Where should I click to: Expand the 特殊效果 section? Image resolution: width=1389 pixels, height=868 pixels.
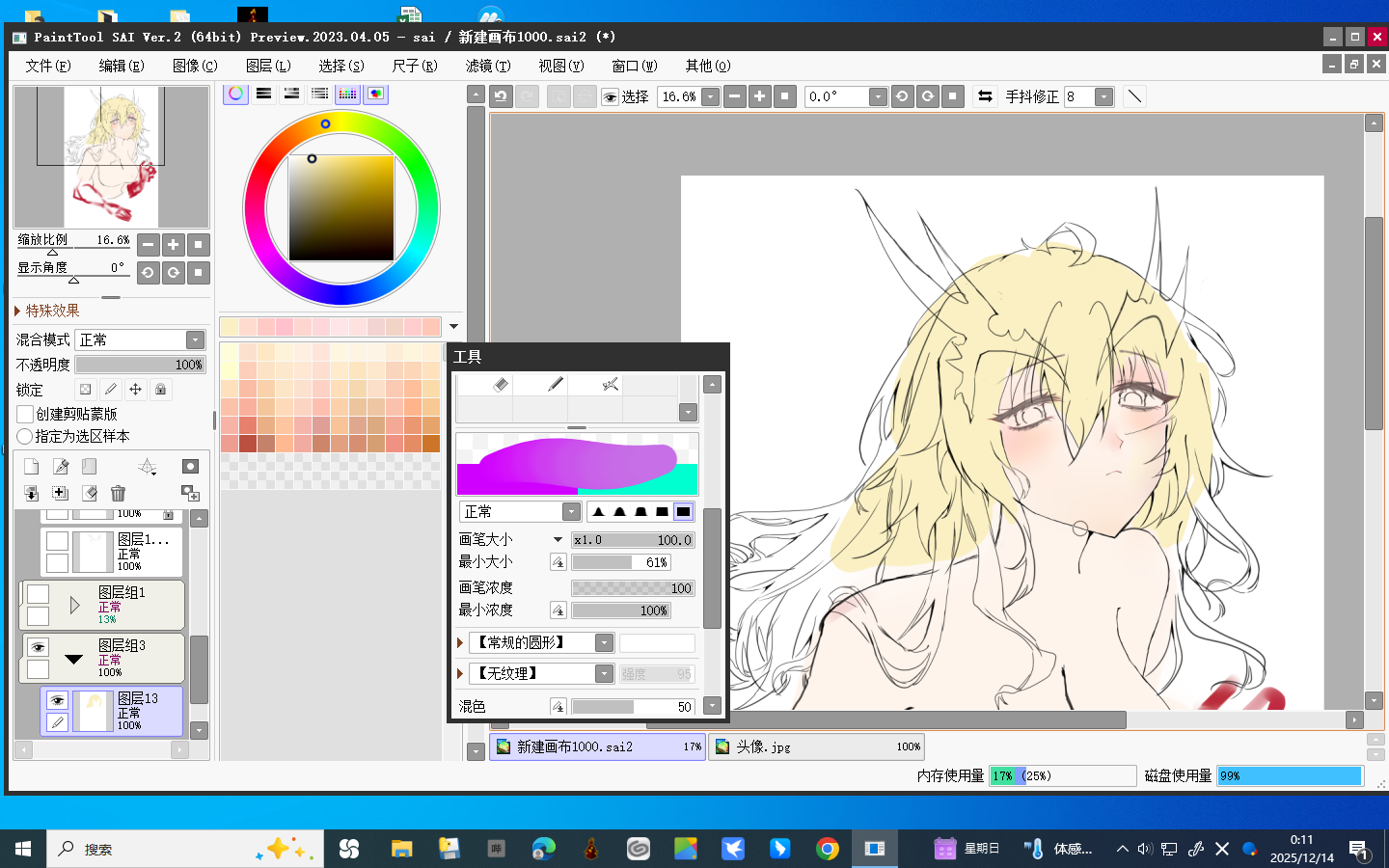(18, 311)
